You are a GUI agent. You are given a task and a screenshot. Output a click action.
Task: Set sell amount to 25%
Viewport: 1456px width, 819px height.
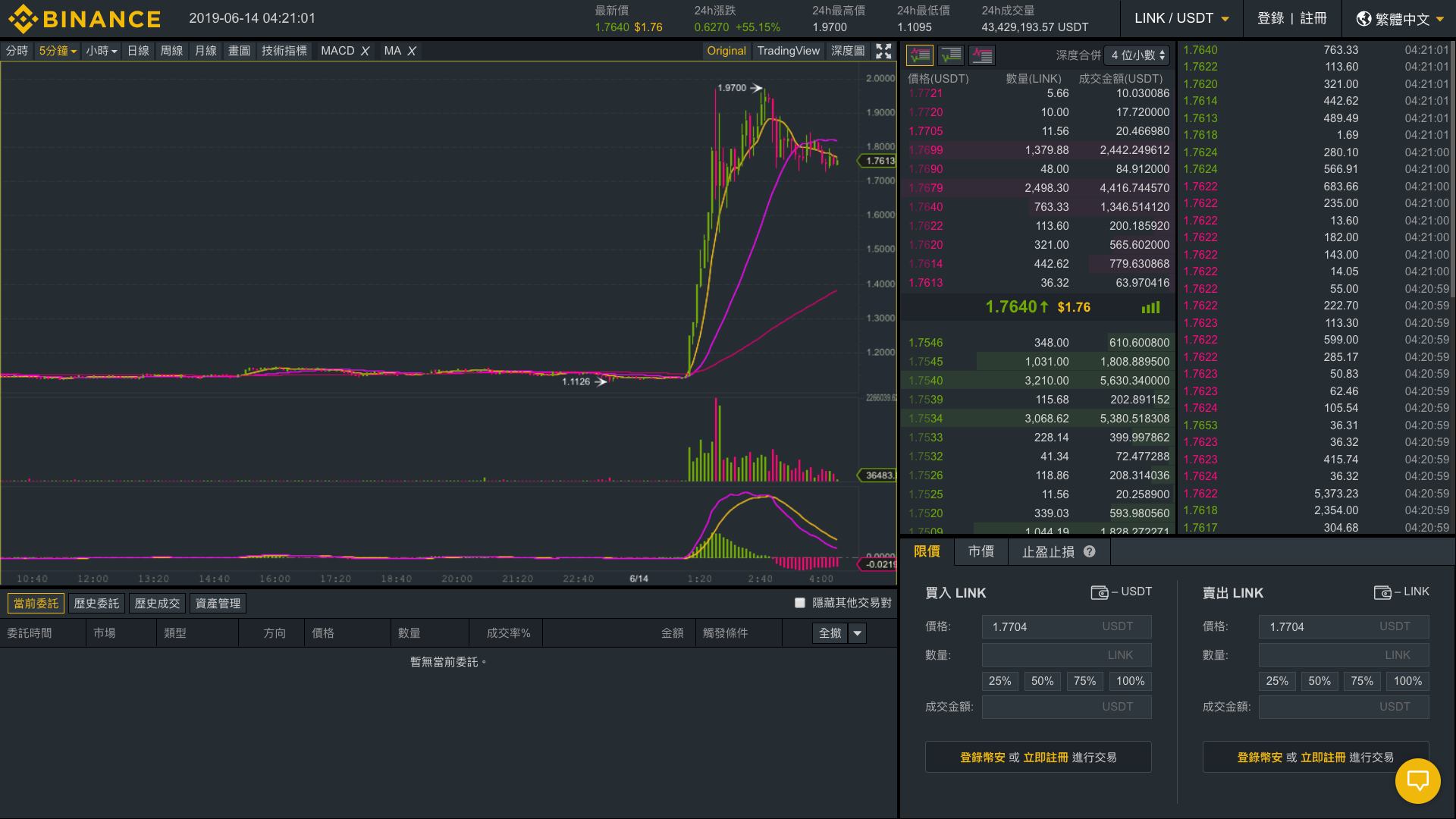pos(1277,681)
